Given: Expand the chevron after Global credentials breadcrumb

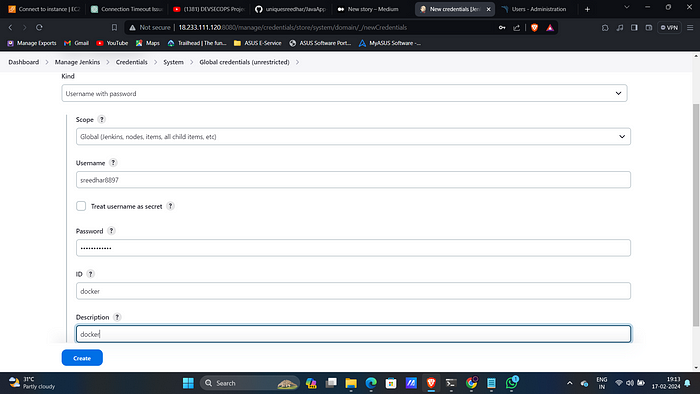Looking at the screenshot, I should click(x=297, y=62).
